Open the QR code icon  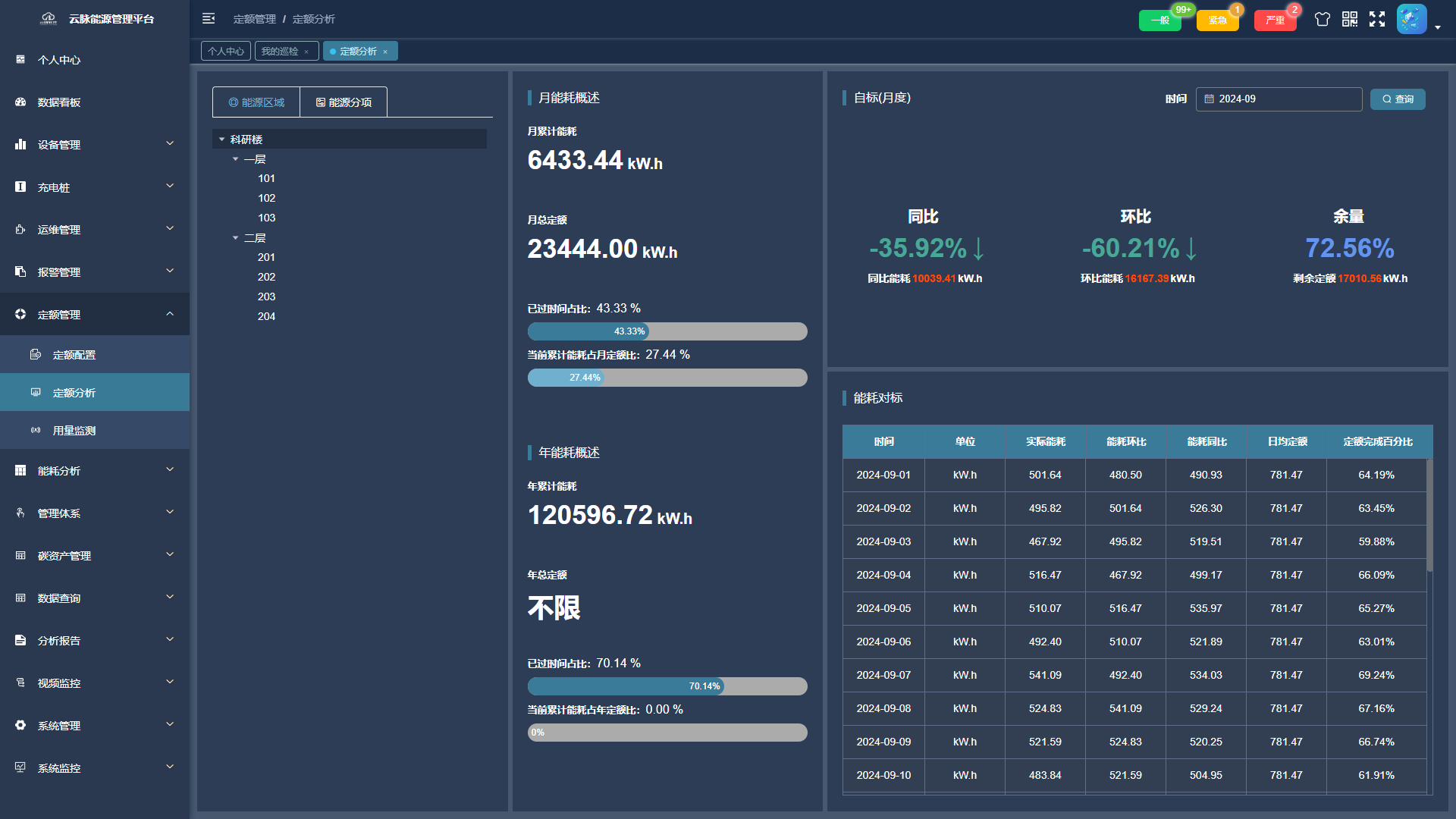(1350, 20)
